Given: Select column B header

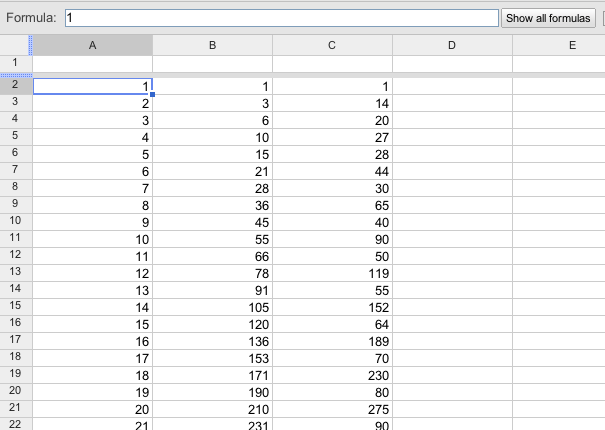Looking at the screenshot, I should (213, 45).
